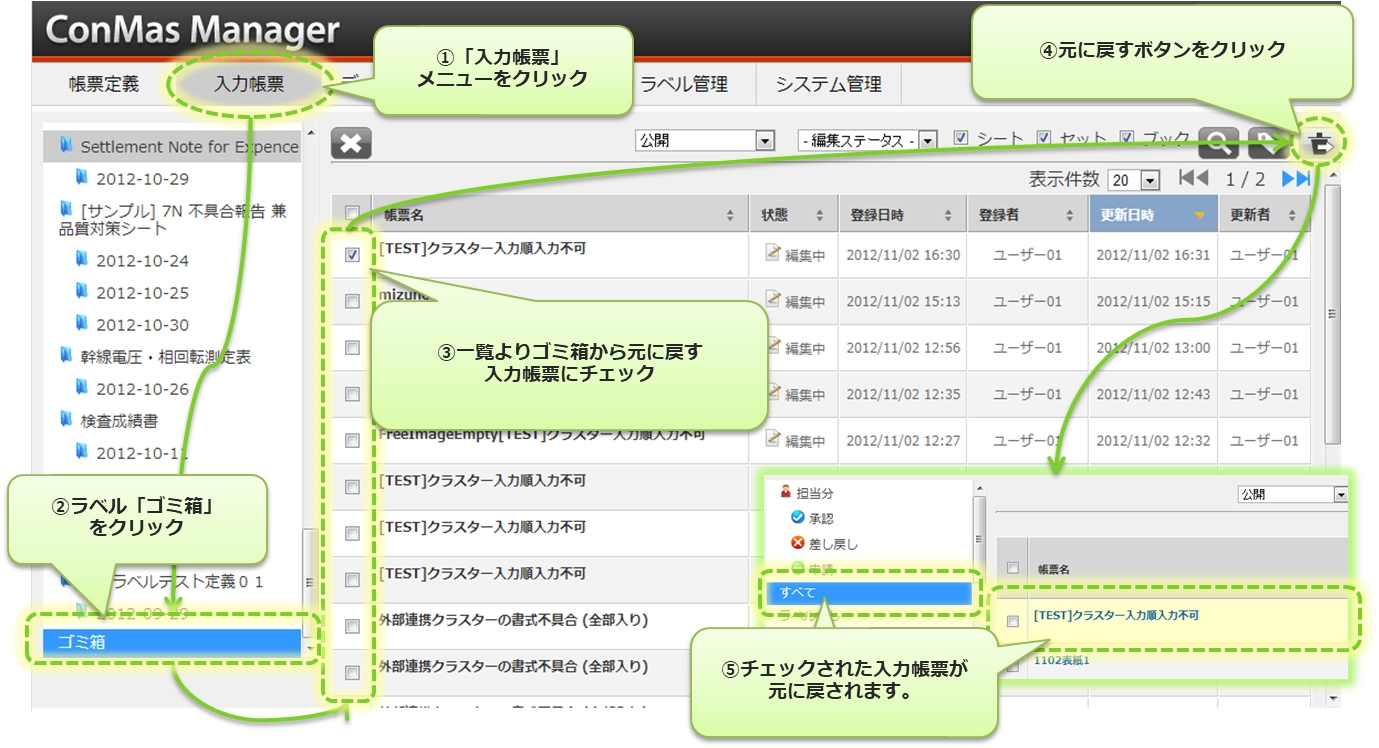Click the 承認 approved filter icon
The width and height of the screenshot is (1379, 748).
coord(797,518)
